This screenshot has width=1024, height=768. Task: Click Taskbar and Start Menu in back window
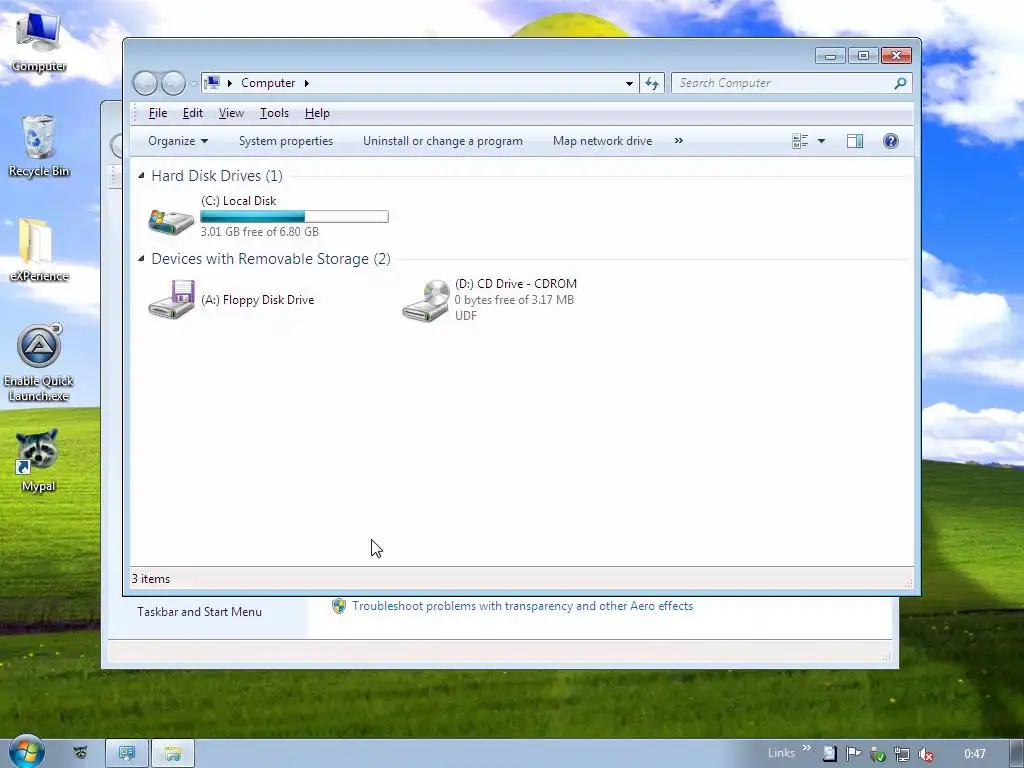coord(199,612)
